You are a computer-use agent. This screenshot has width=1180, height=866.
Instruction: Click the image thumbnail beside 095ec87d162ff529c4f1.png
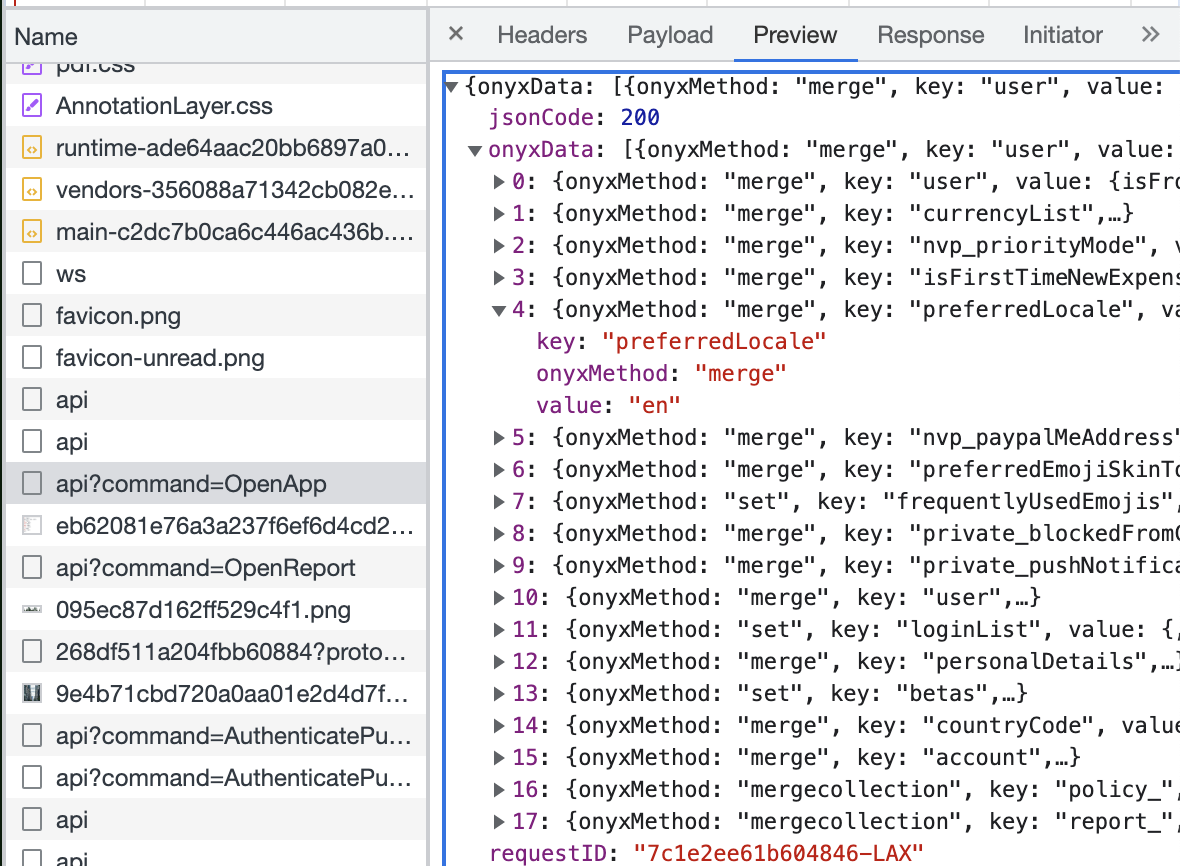32,609
